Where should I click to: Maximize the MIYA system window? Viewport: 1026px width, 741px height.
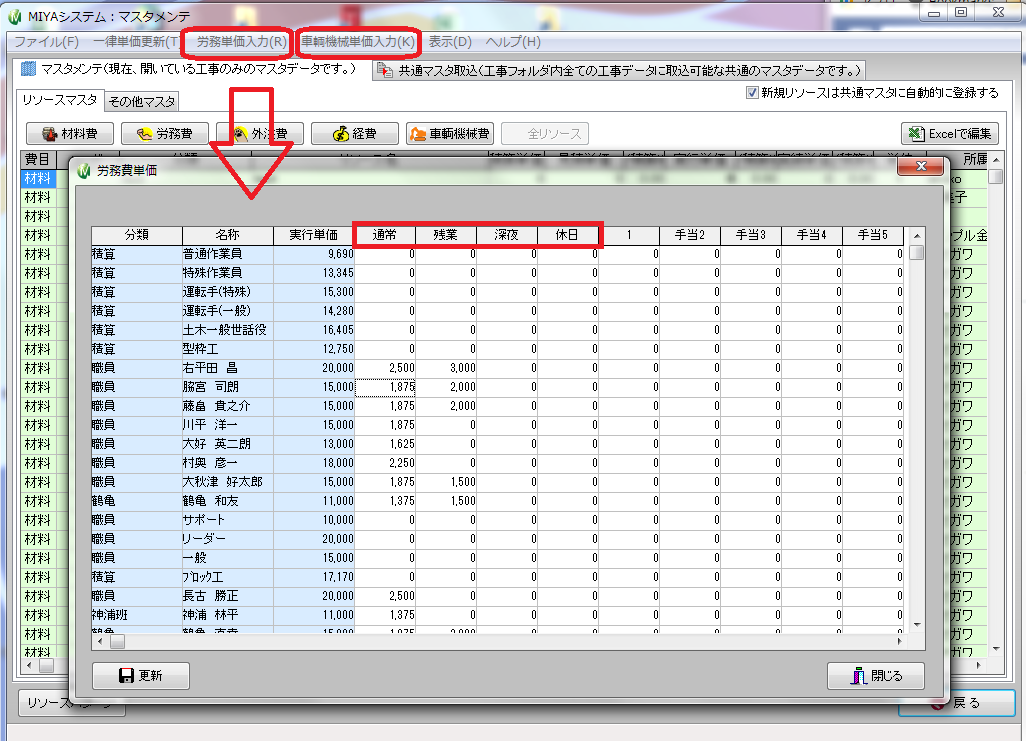tap(961, 12)
